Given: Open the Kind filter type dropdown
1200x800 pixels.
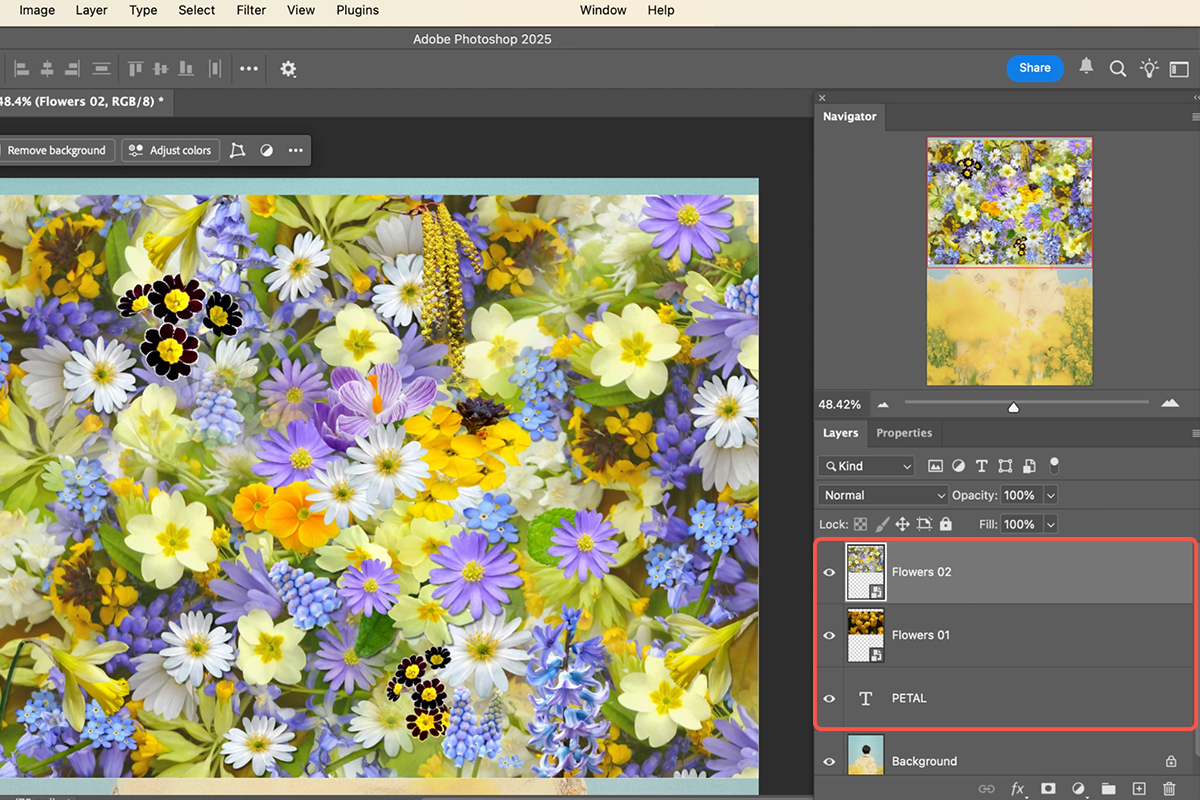Looking at the screenshot, I should coord(866,466).
